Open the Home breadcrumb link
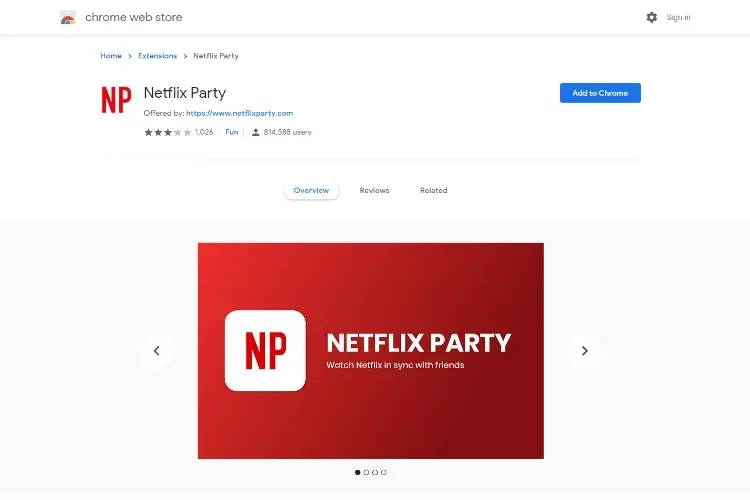This screenshot has width=750, height=500. pos(111,56)
